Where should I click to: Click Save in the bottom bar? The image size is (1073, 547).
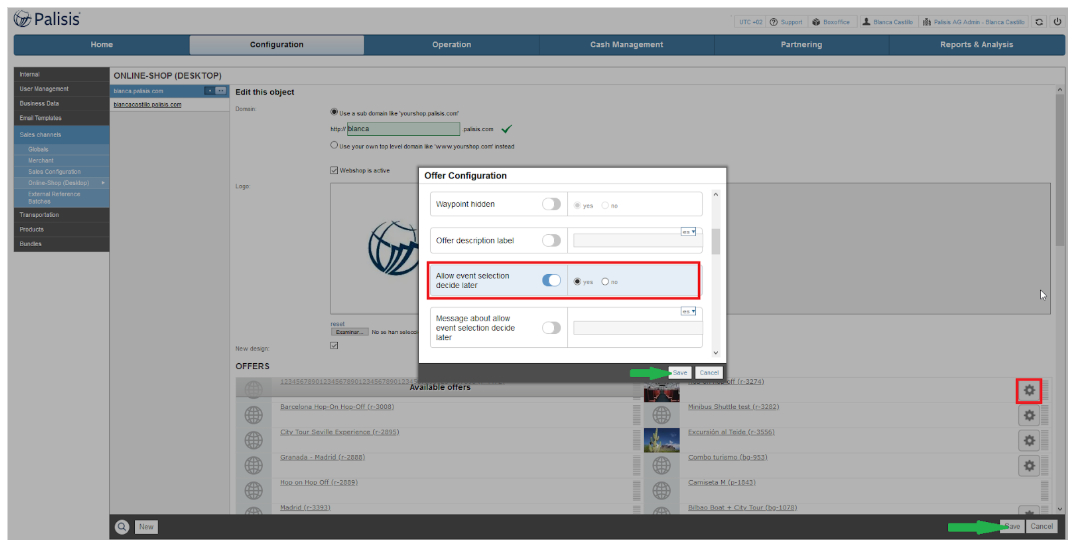(1012, 526)
